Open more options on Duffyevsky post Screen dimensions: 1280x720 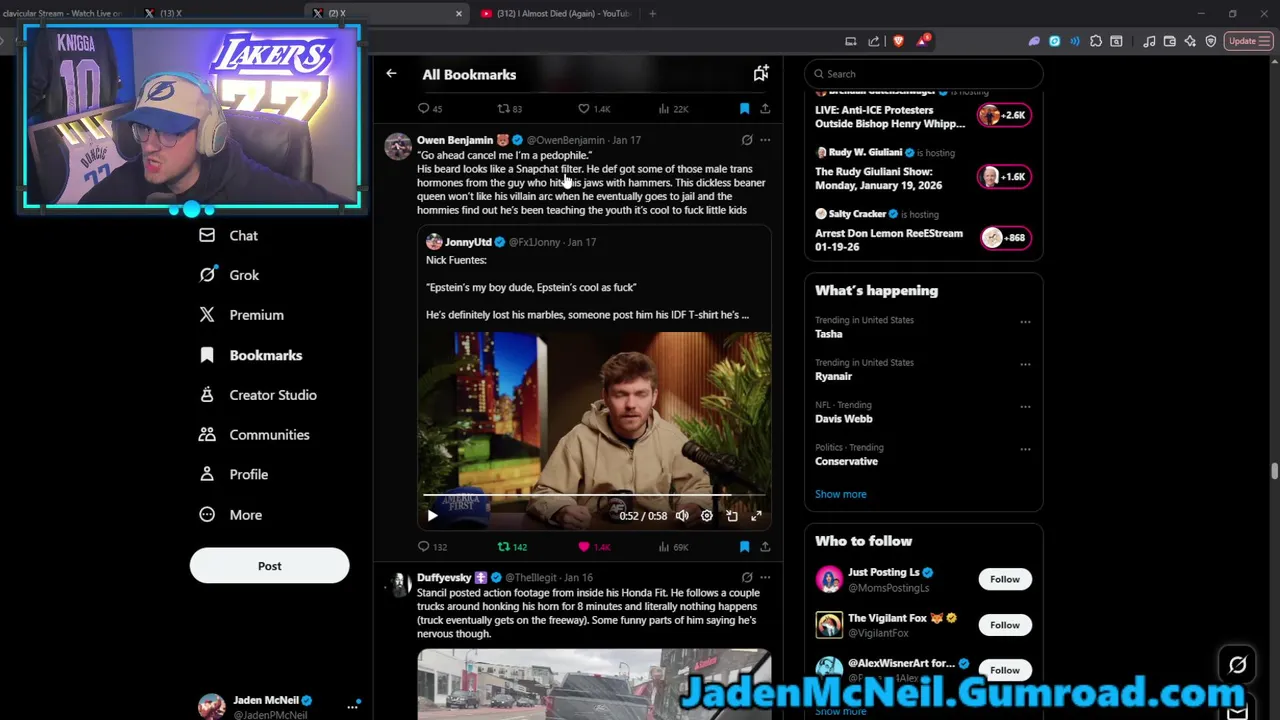coord(765,577)
